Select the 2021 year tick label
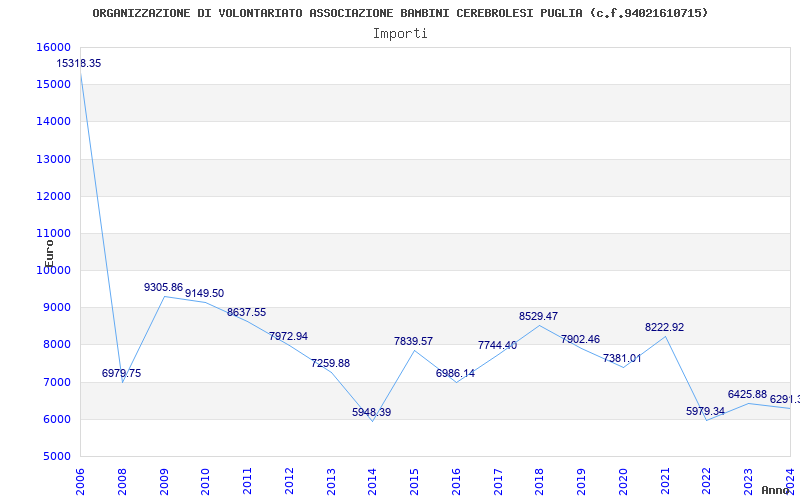This screenshot has height=500, width=800. click(664, 480)
